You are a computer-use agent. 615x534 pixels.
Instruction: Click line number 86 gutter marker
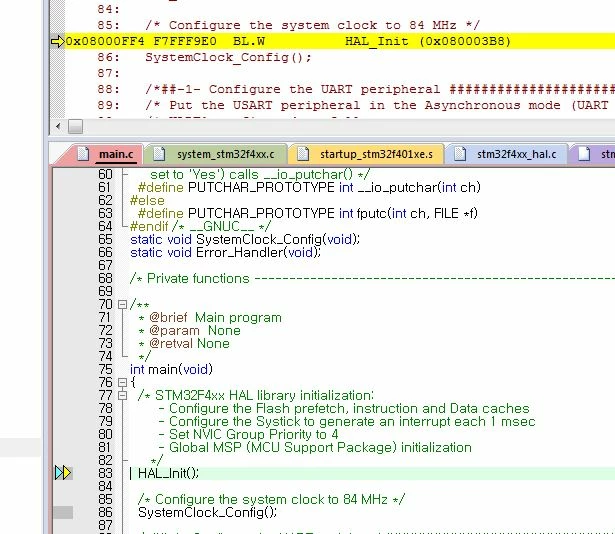(63, 512)
